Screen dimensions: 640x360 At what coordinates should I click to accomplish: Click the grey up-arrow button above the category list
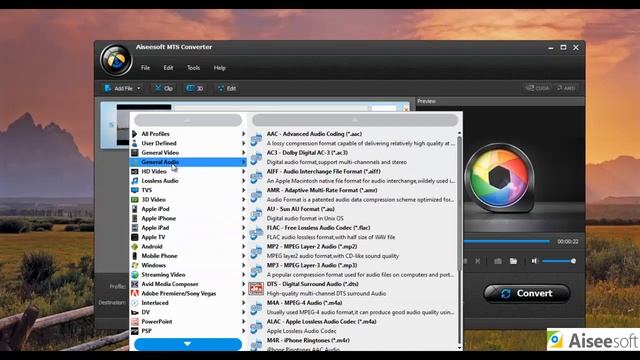coord(188,120)
